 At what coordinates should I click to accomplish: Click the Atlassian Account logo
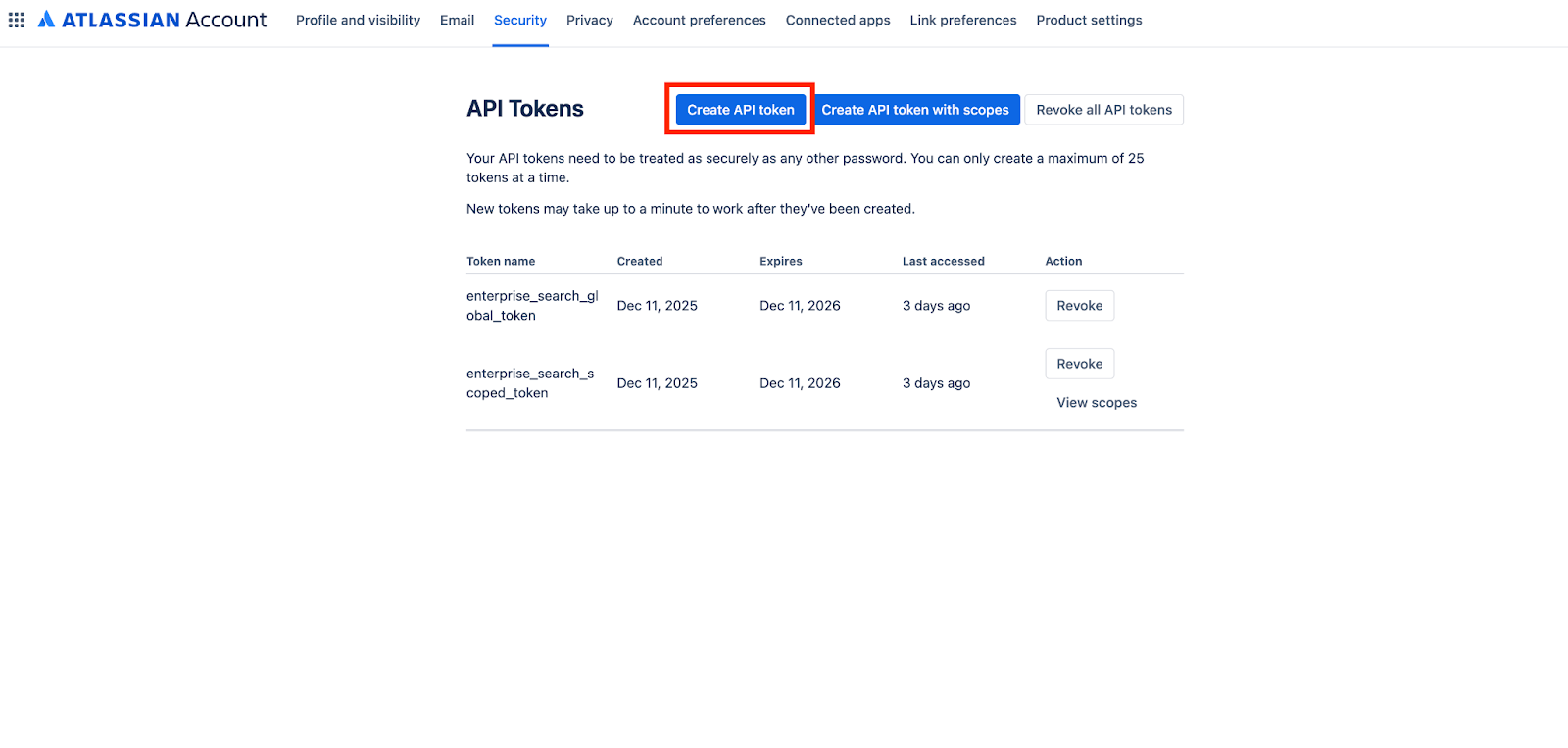(153, 20)
